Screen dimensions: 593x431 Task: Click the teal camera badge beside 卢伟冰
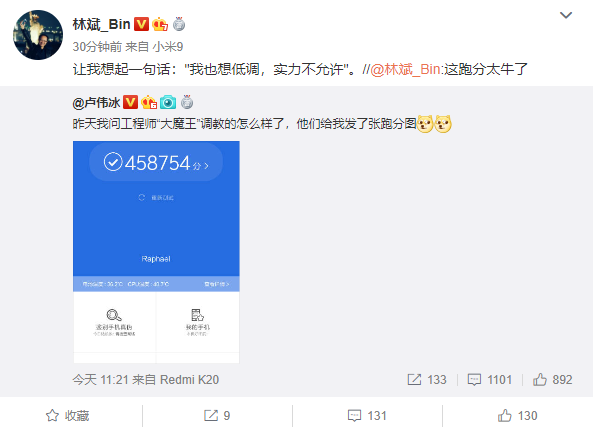coord(168,102)
